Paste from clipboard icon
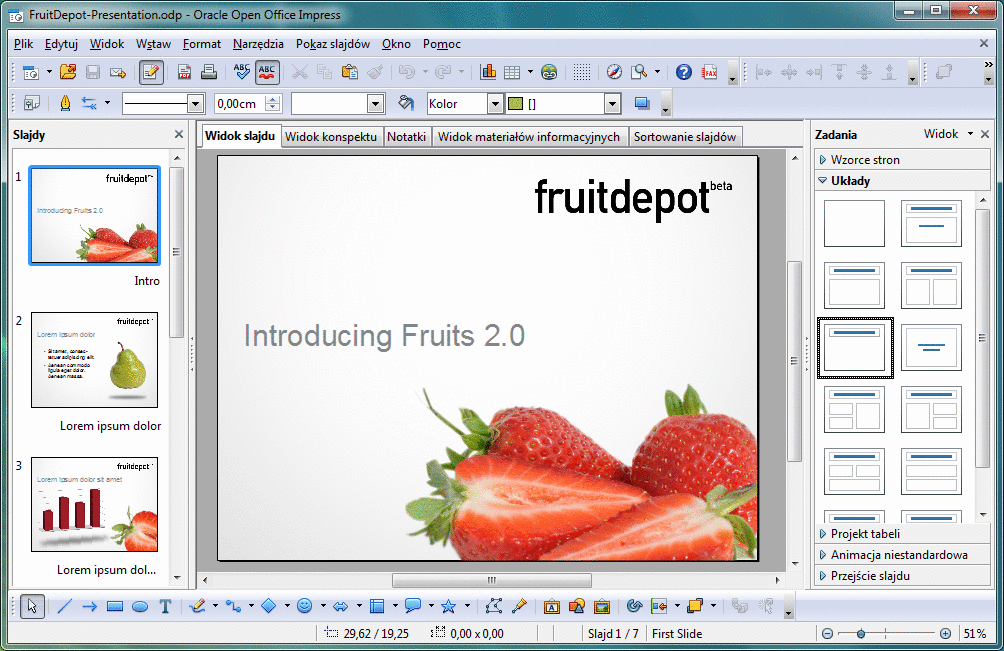 tap(350, 72)
